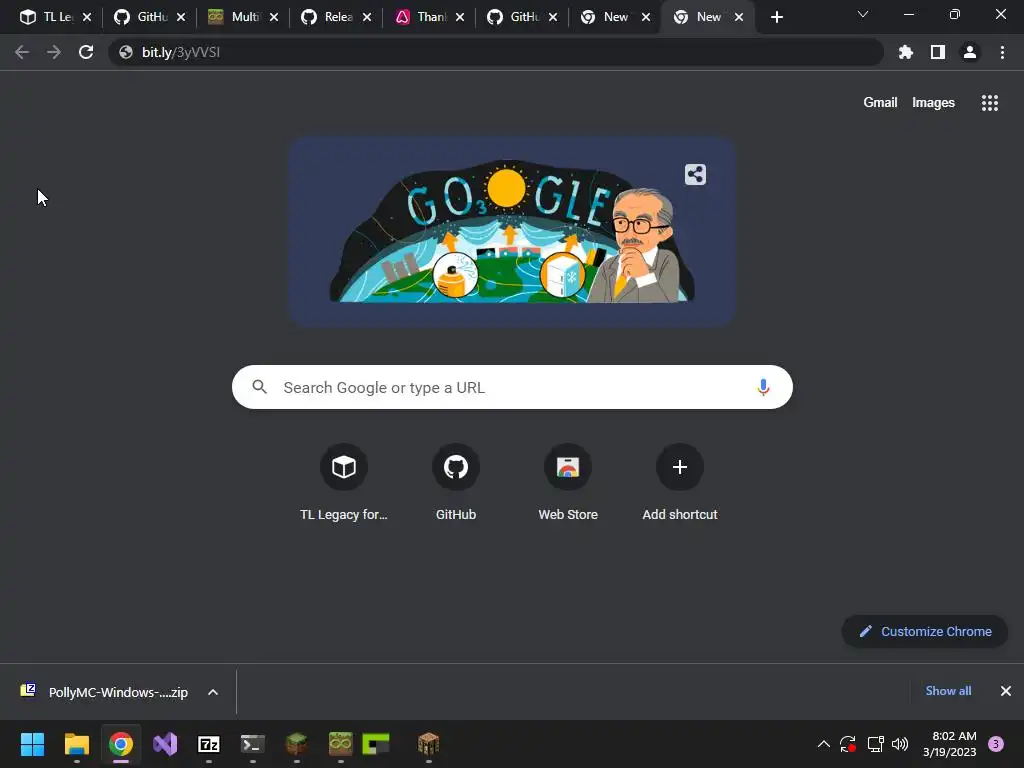Start voice search with microphone
This screenshot has width=1024, height=768.
click(763, 387)
